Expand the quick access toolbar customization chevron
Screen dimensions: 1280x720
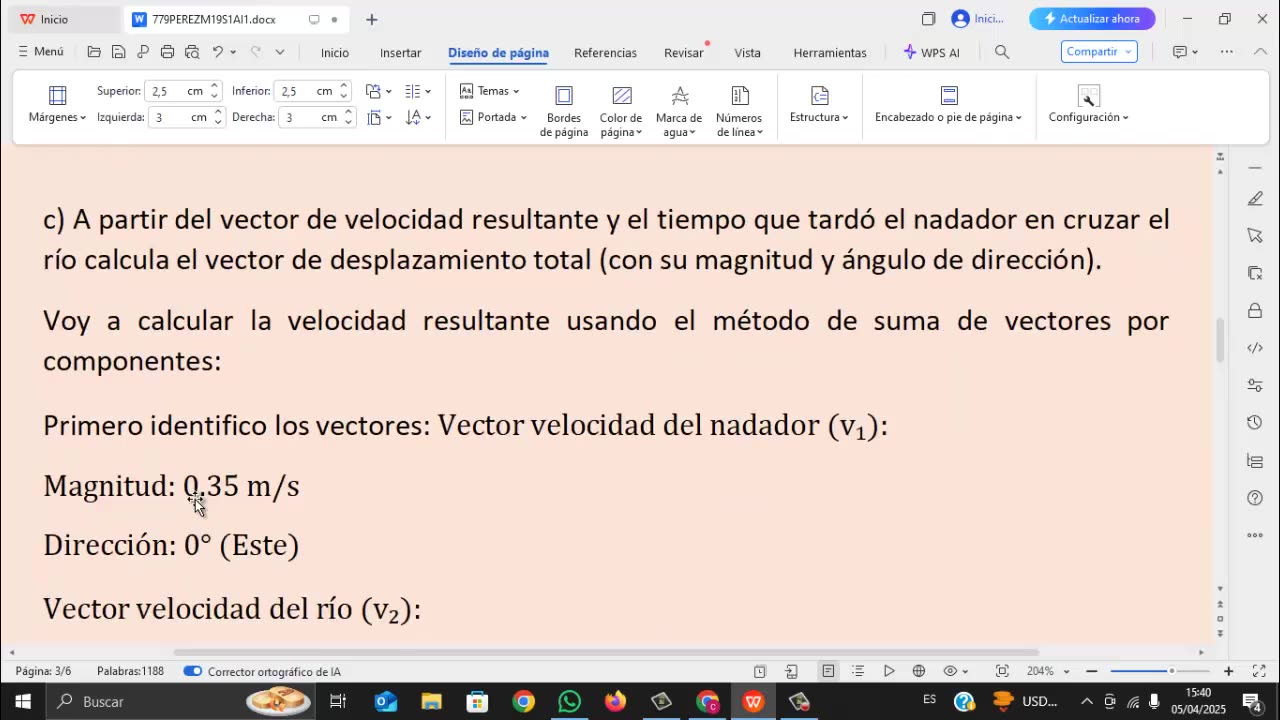[280, 52]
